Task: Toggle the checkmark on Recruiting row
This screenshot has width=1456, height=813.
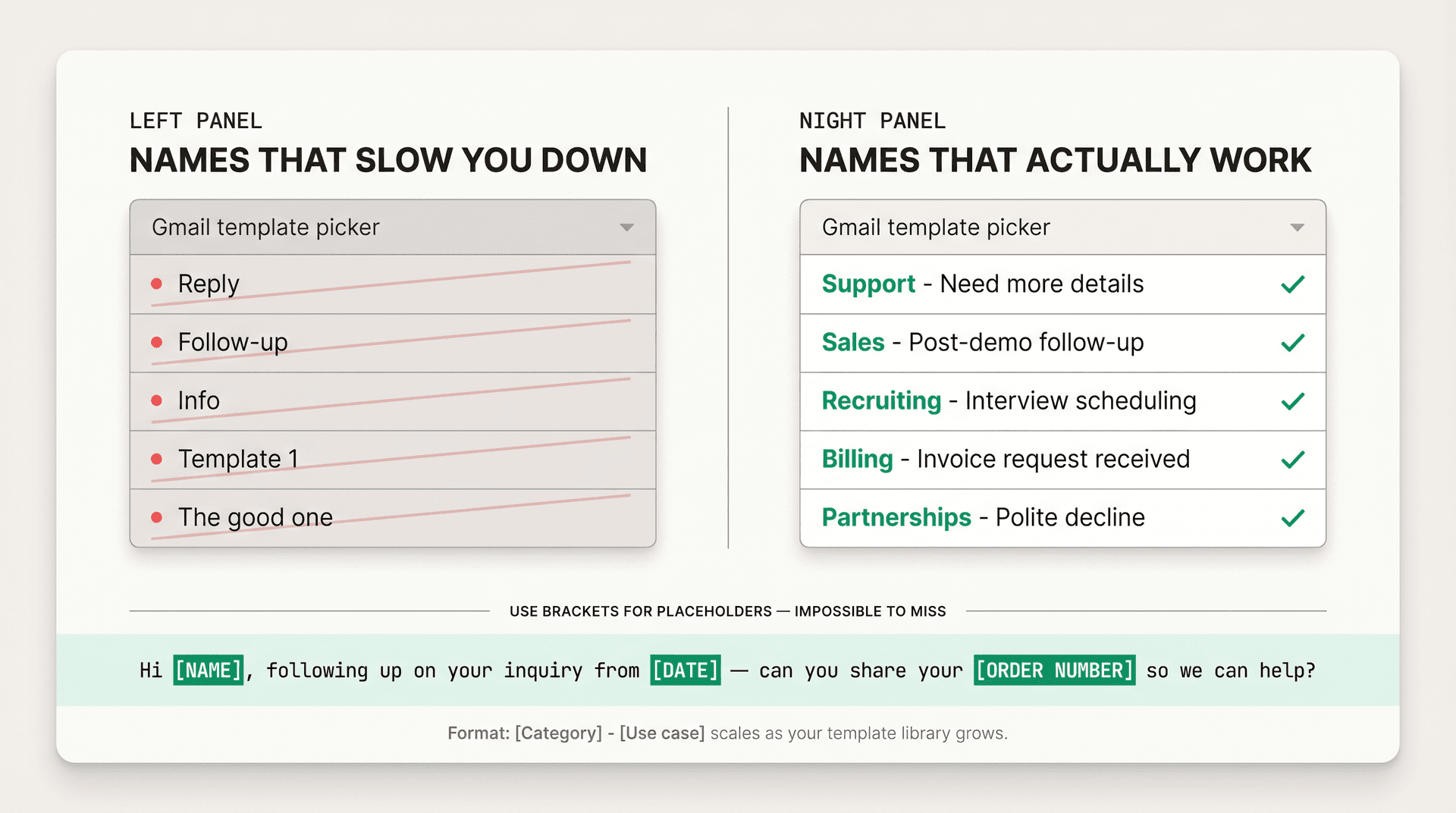Action: (x=1292, y=401)
